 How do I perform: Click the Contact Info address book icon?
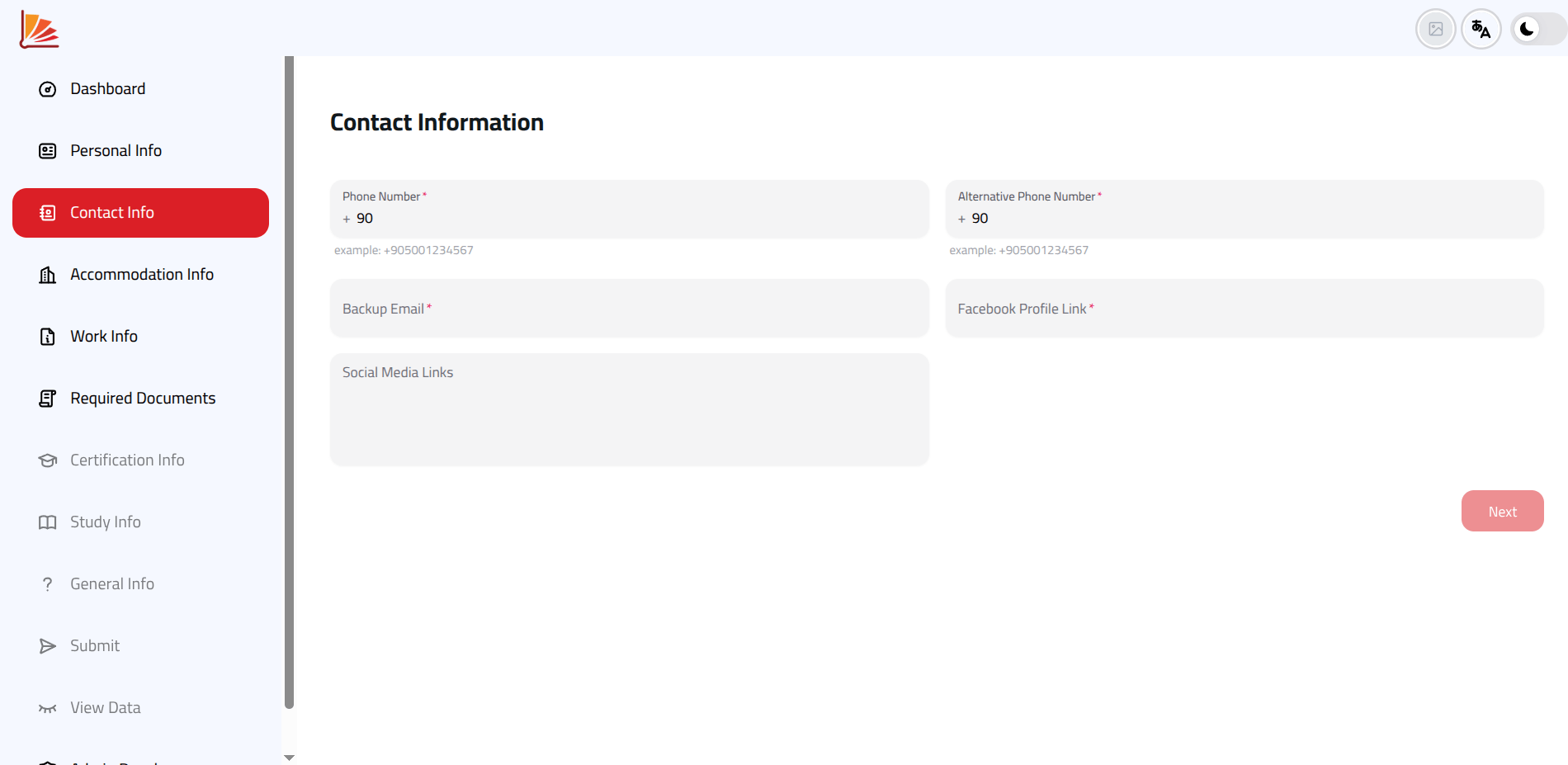[48, 213]
